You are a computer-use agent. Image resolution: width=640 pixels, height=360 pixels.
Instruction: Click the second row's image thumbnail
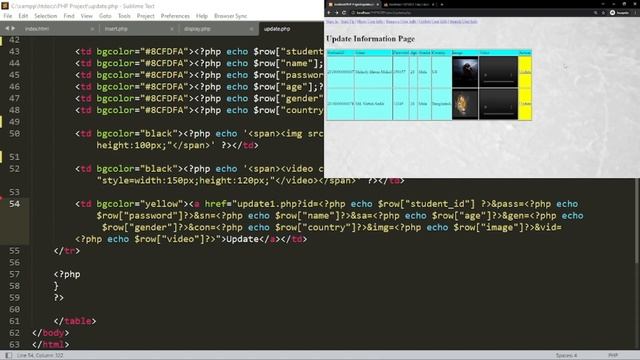click(465, 104)
